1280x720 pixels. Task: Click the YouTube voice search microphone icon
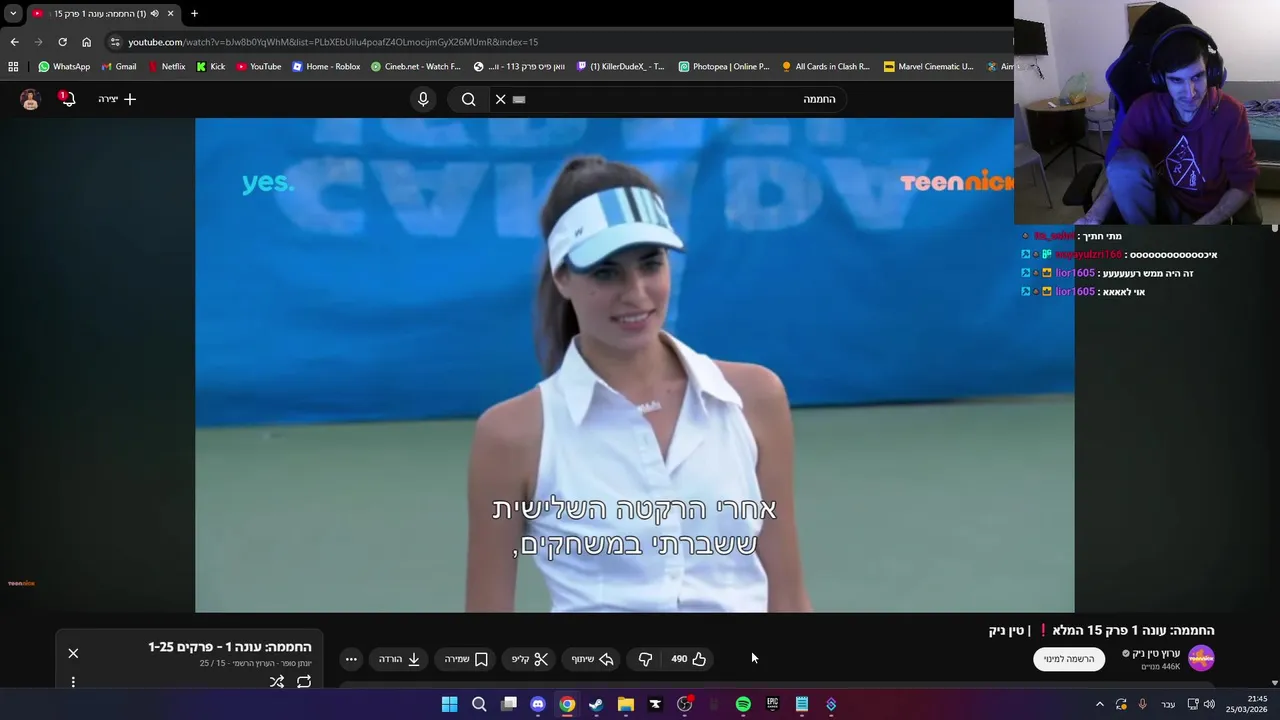click(x=423, y=99)
